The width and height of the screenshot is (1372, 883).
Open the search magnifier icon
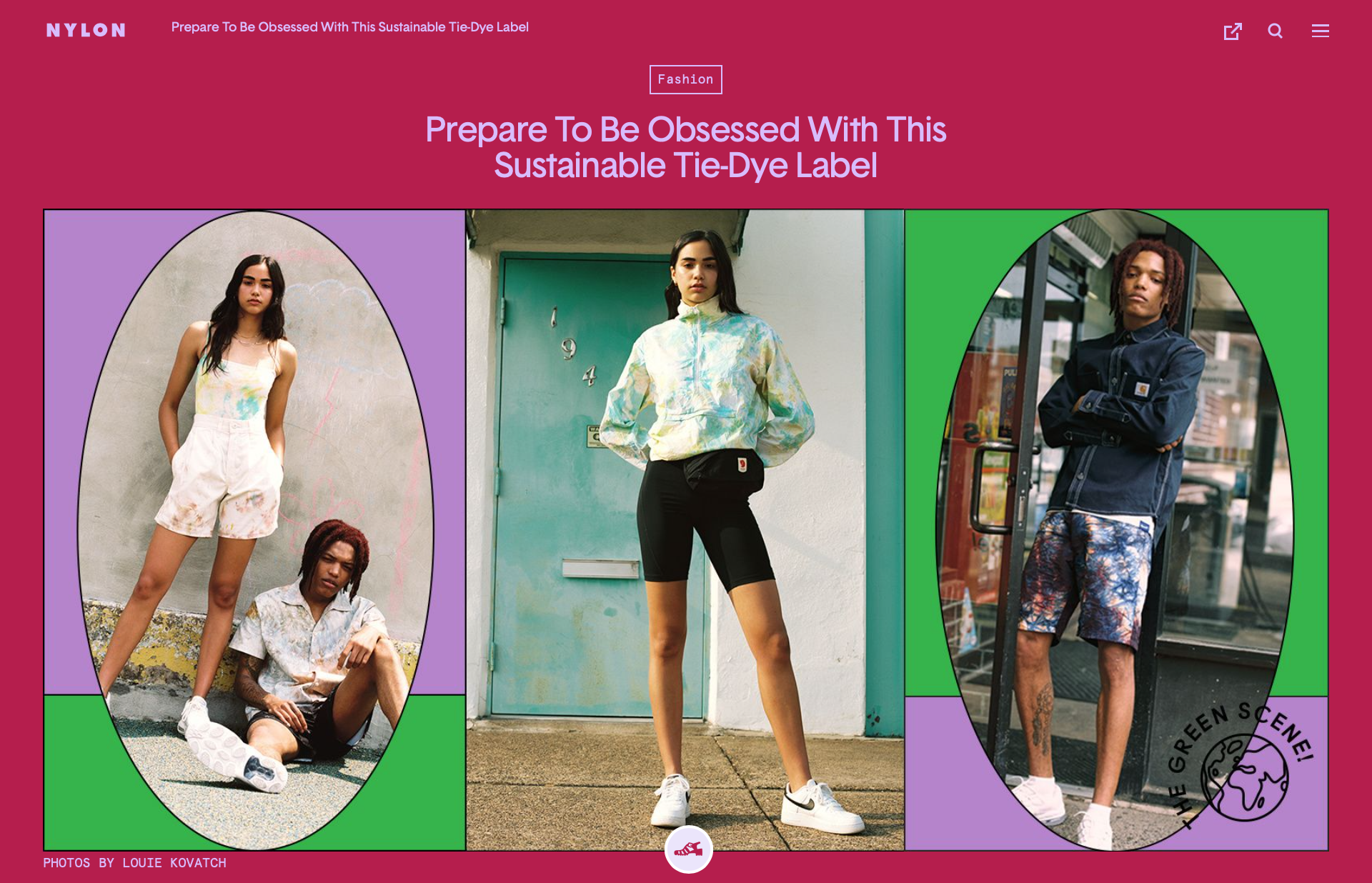coord(1276,31)
